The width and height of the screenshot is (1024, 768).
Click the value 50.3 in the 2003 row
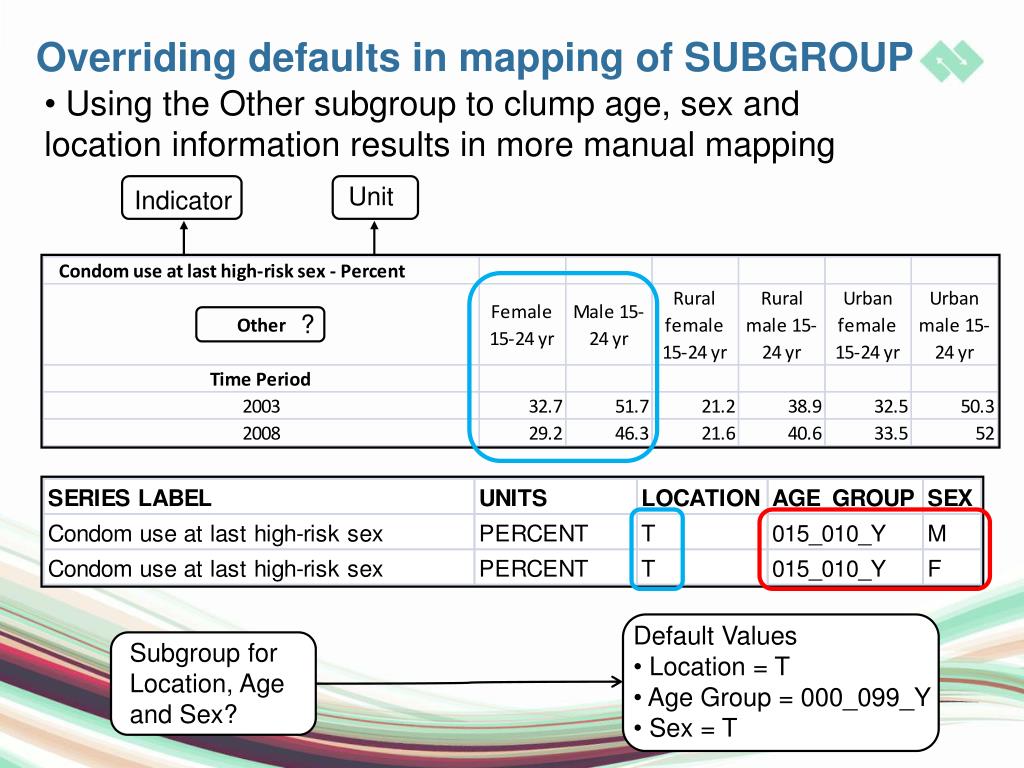[977, 406]
